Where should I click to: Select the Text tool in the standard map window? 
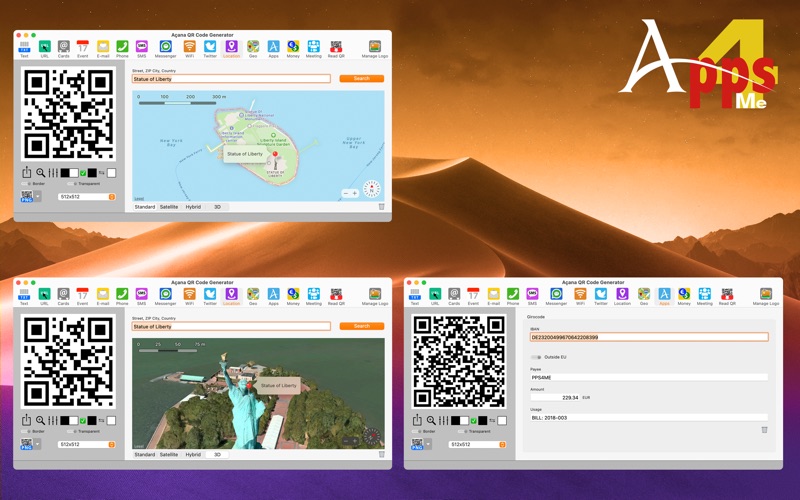pos(24,49)
